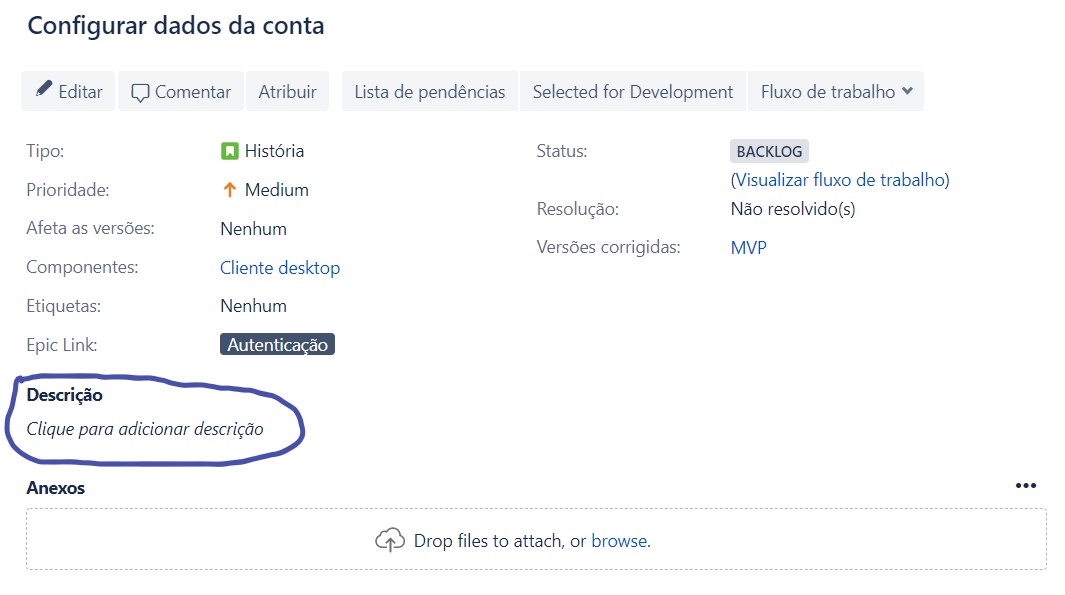
Task: Transition issue to Selected for Development
Action: click(x=633, y=91)
